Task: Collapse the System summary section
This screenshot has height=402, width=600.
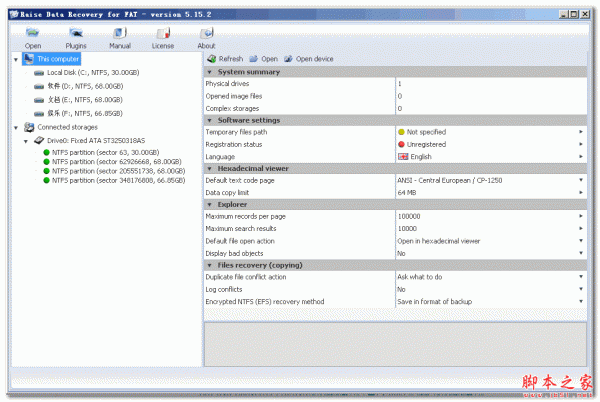Action: pos(209,72)
